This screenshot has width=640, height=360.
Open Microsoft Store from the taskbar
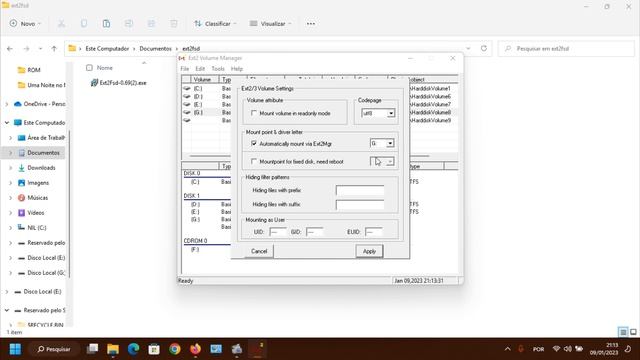point(154,349)
